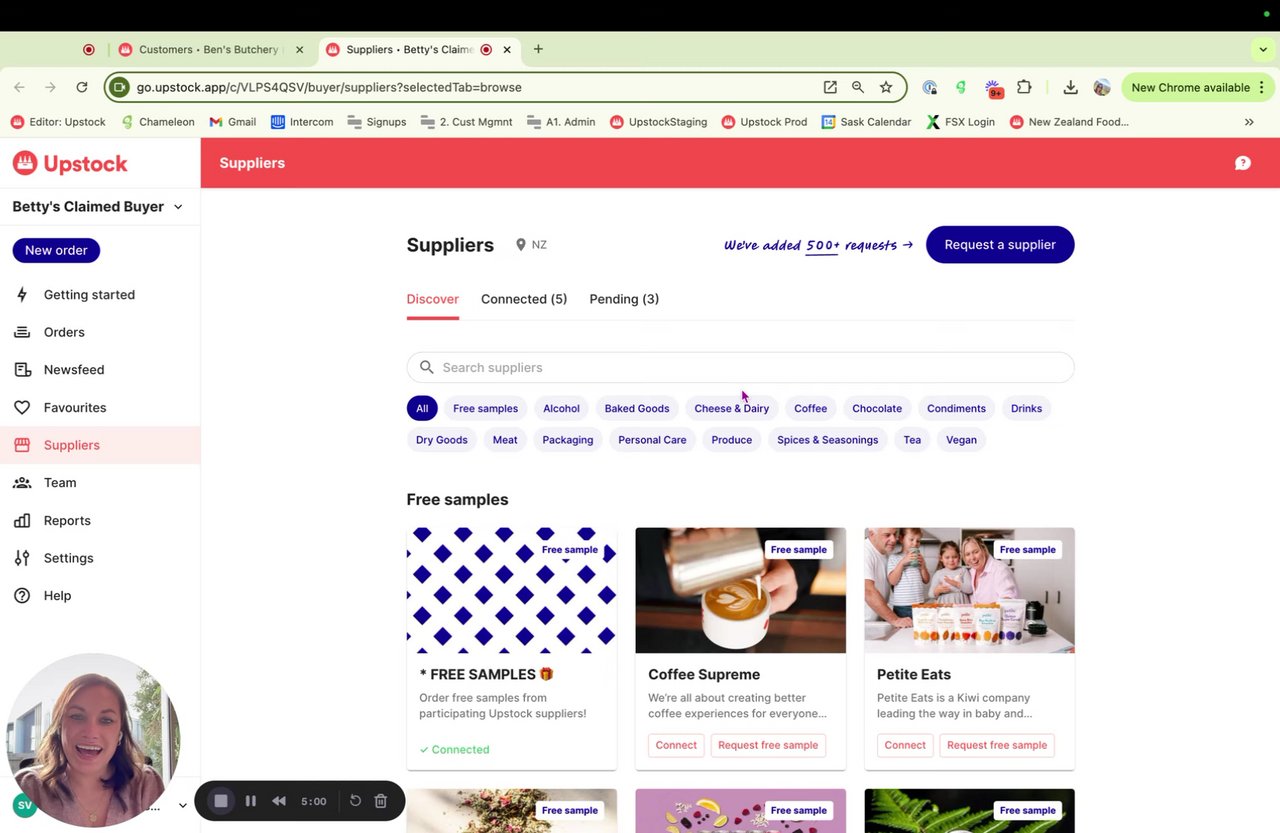Viewport: 1280px width, 833px height.
Task: Switch to the Connected (5) tab
Action: pos(524,299)
